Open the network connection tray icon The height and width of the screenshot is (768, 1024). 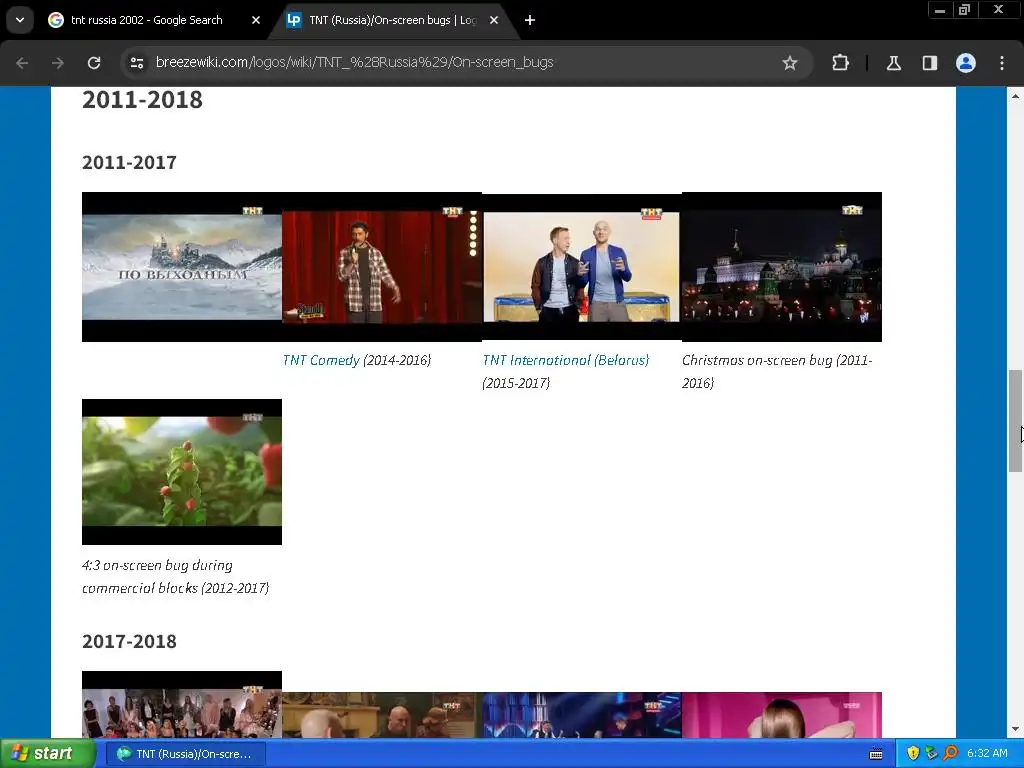pyautogui.click(x=931, y=754)
